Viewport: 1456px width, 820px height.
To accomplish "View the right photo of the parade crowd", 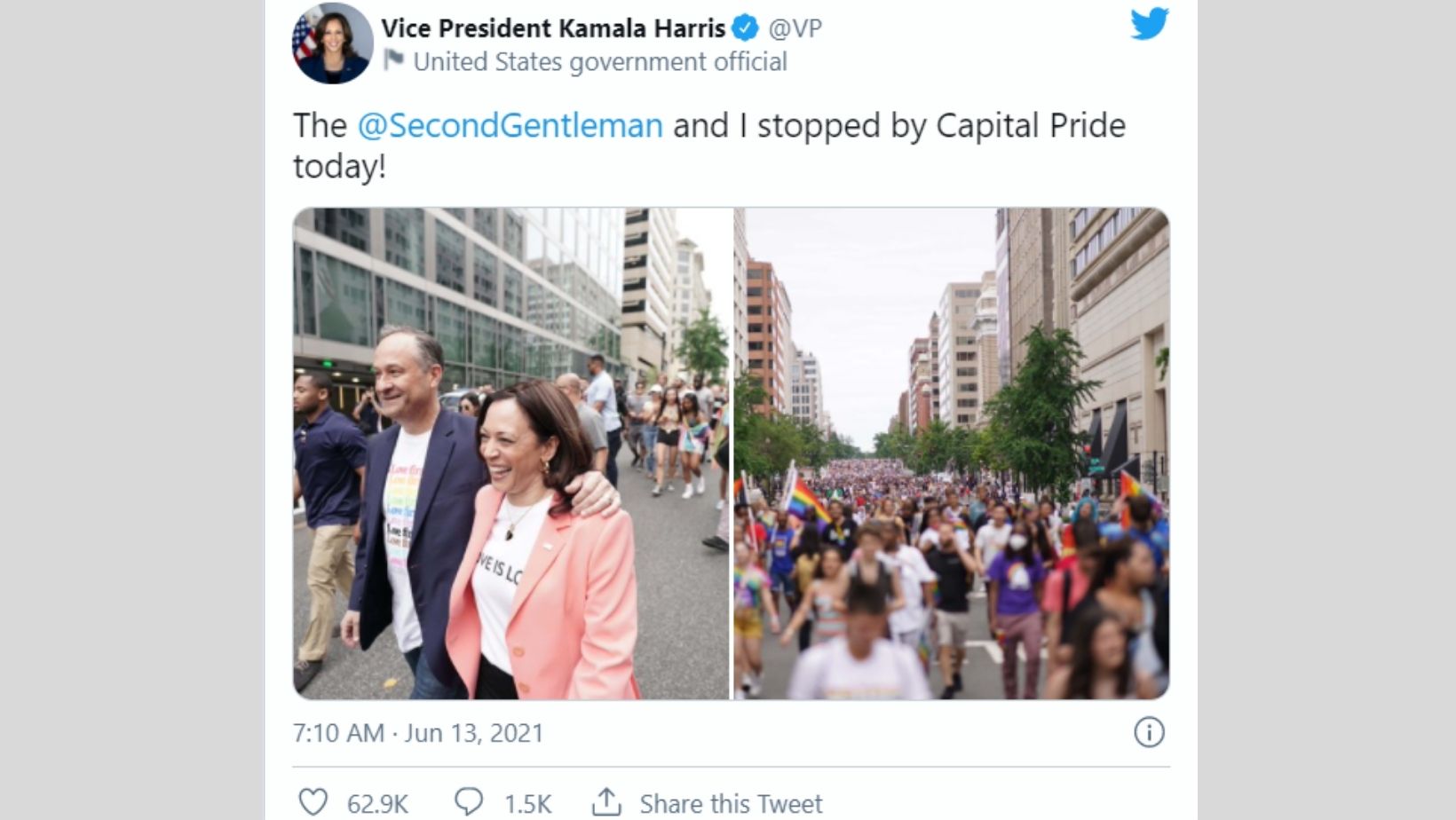I will 952,453.
